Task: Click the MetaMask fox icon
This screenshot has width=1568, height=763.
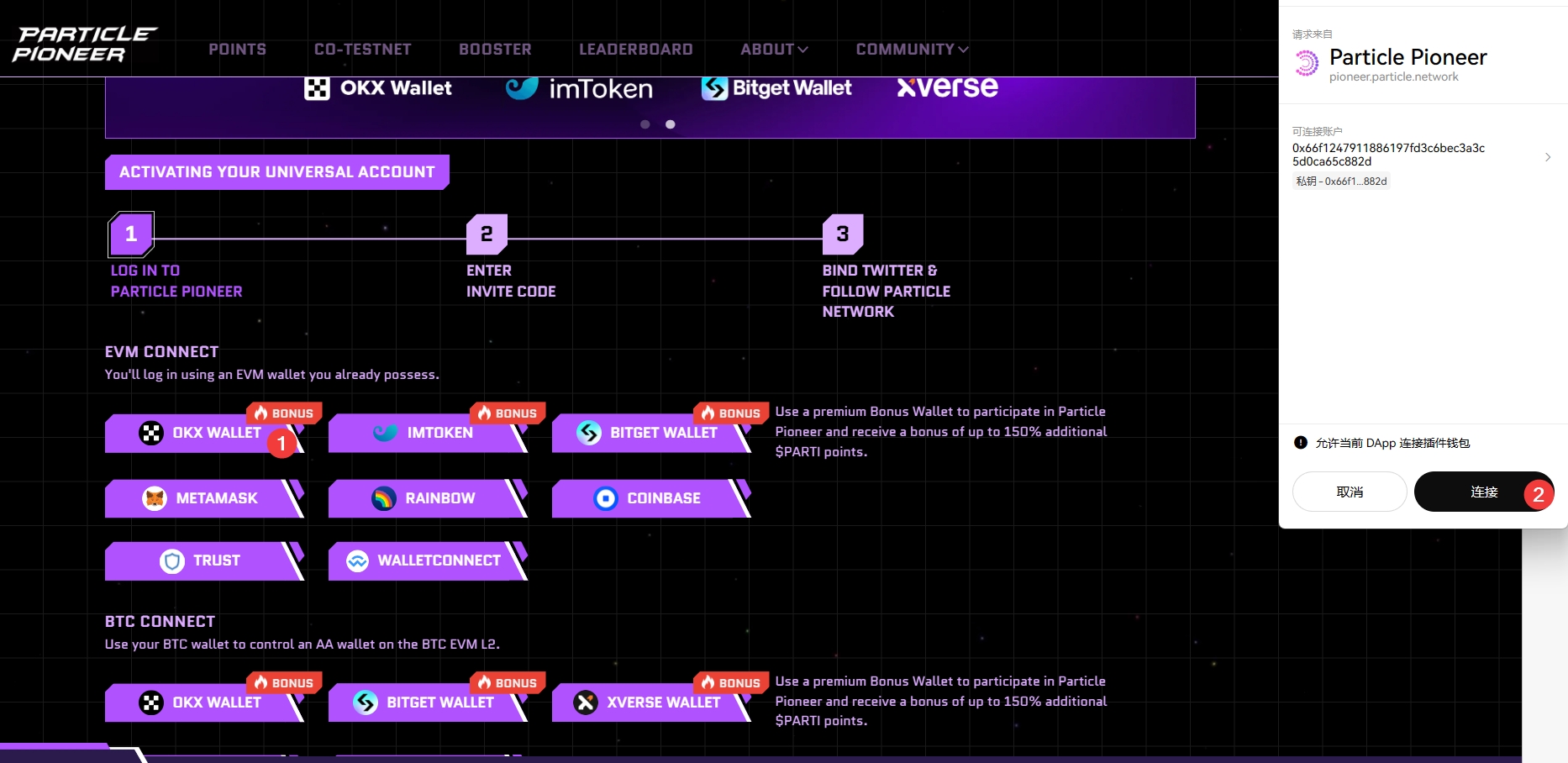Action: coord(155,498)
